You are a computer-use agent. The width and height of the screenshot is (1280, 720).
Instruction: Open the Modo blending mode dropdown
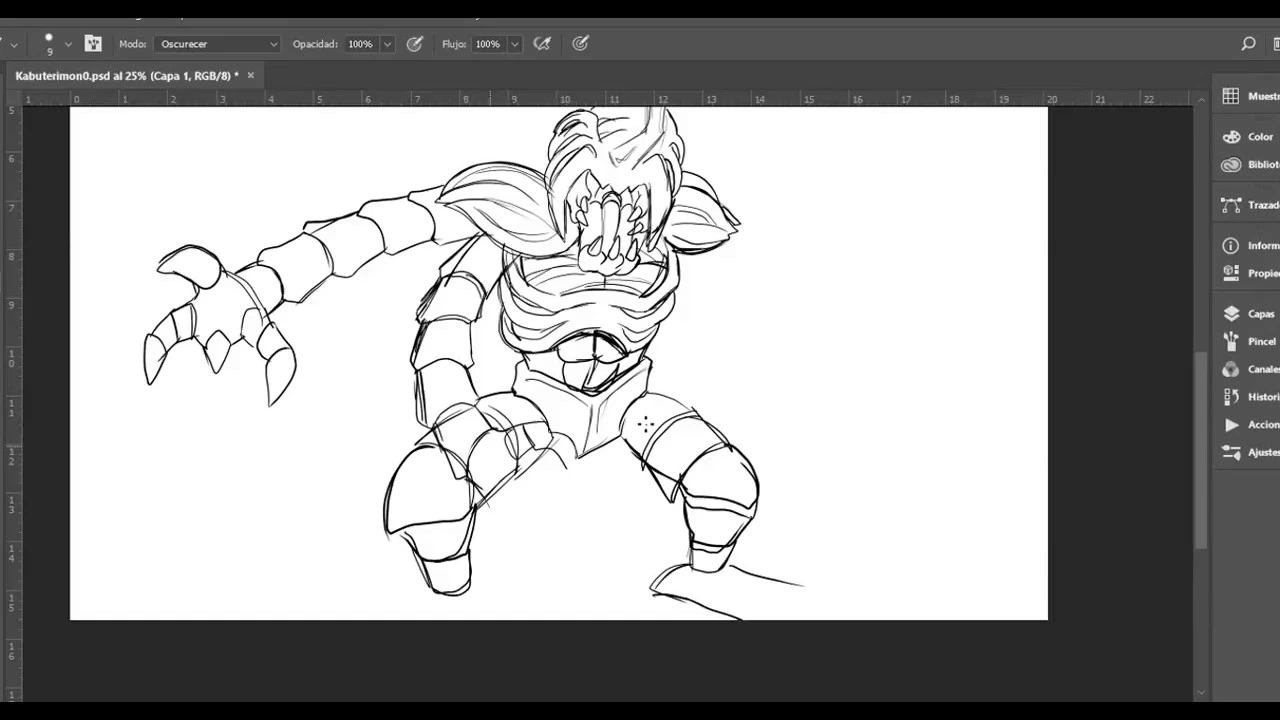click(218, 44)
